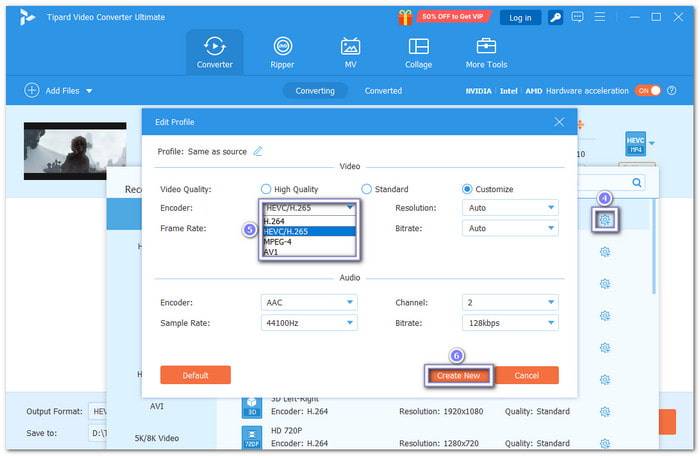Screen dimensions: 700x456
Task: Choose AV1 from encoder list
Action: tap(309, 252)
